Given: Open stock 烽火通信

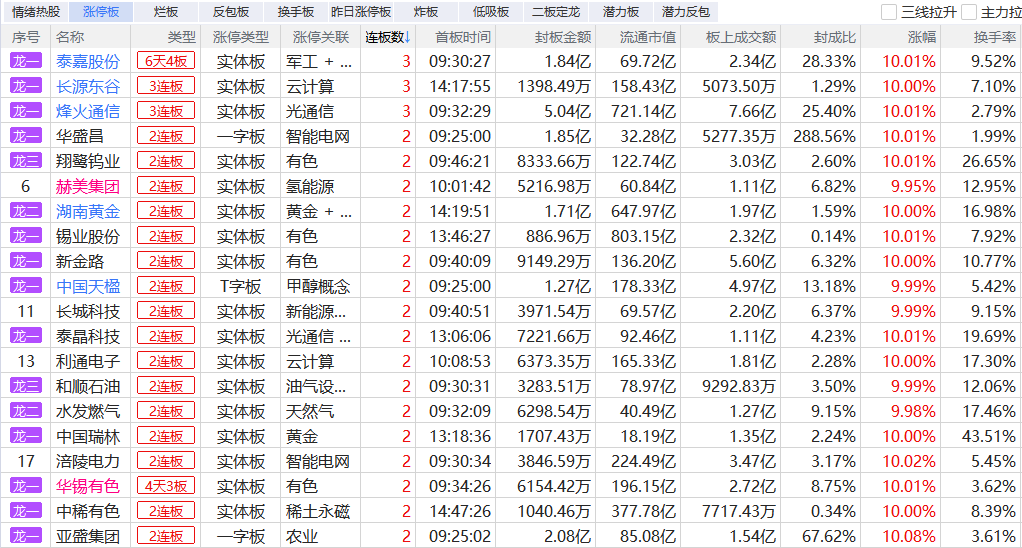Looking at the screenshot, I should [x=88, y=111].
